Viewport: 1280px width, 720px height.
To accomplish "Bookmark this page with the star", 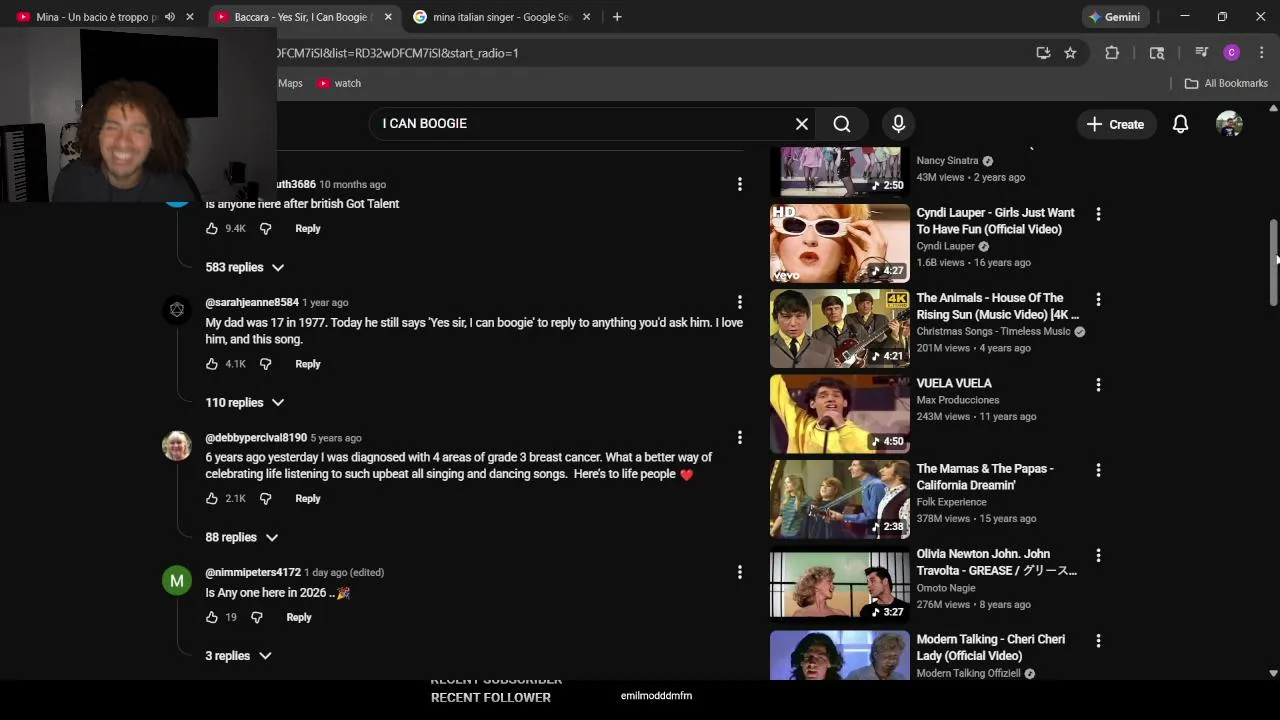I will (1070, 53).
